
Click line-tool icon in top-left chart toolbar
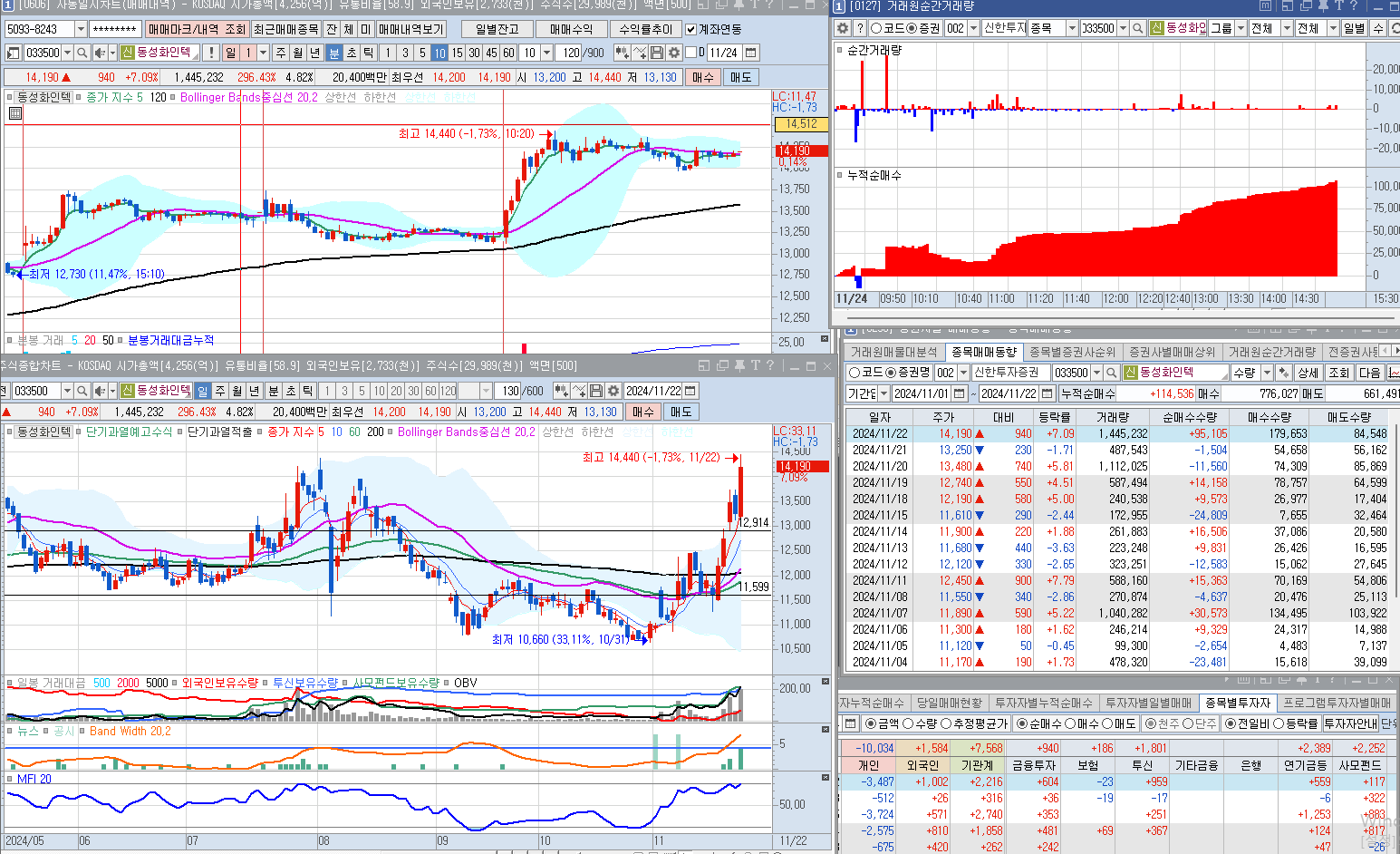click(640, 53)
